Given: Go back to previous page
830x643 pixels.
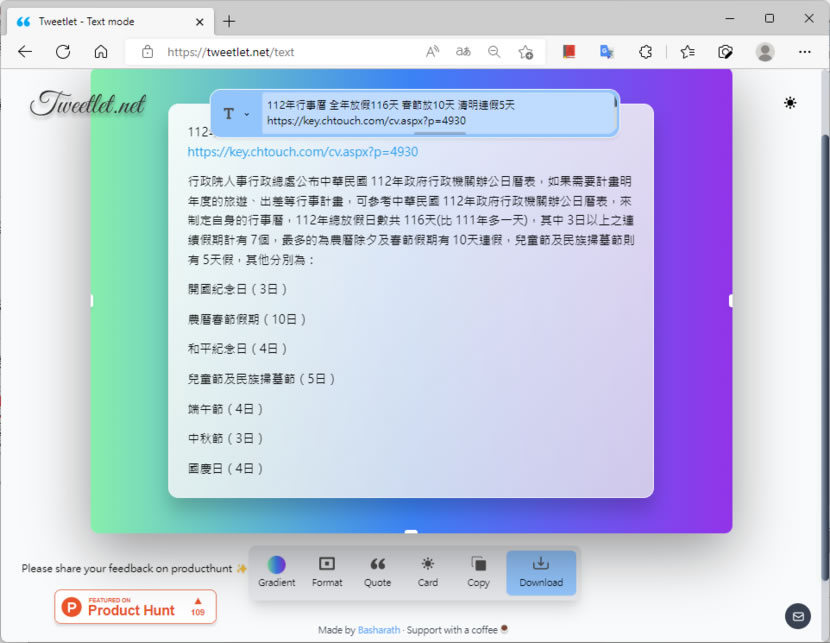Looking at the screenshot, I should [25, 52].
